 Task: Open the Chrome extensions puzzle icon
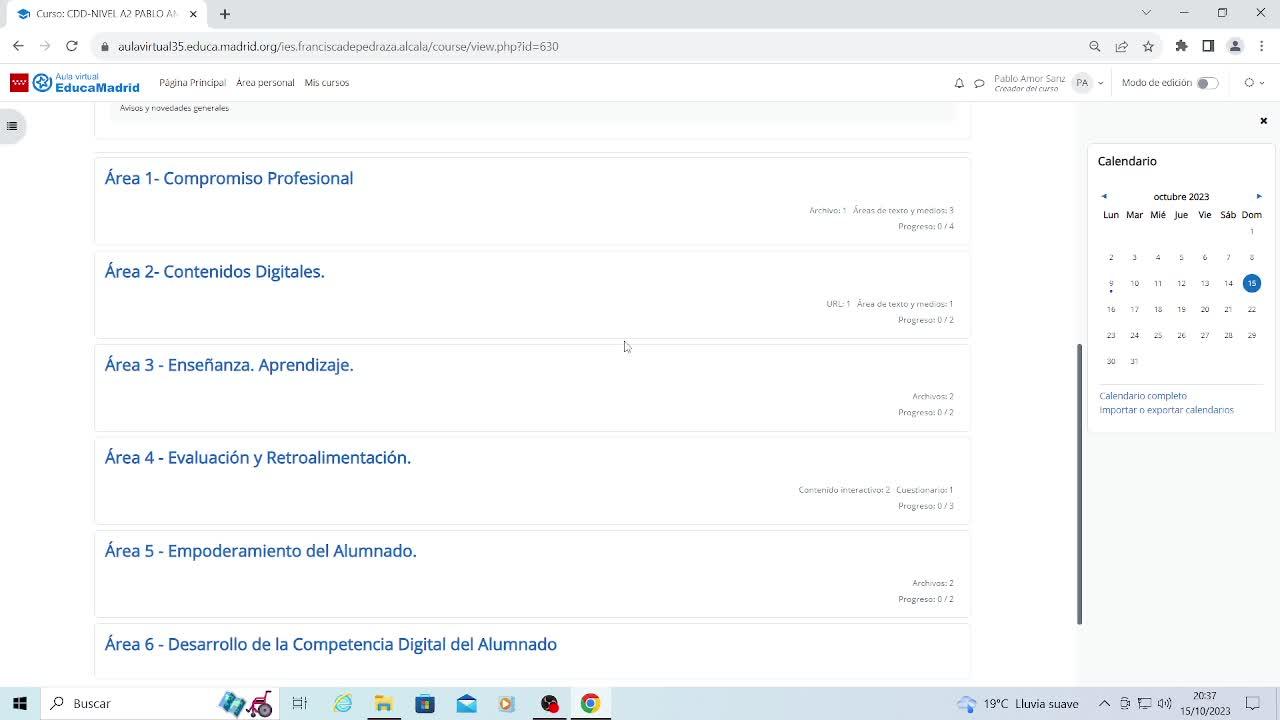click(x=1181, y=46)
